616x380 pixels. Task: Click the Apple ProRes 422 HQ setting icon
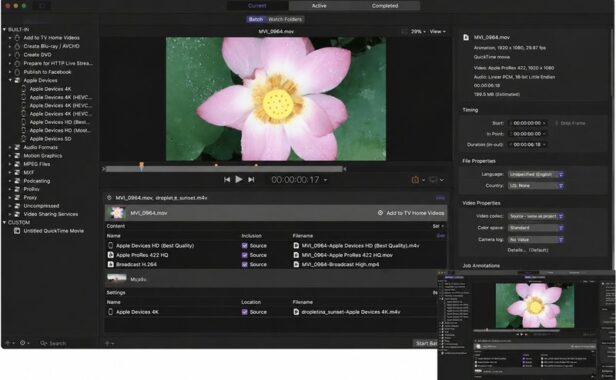tap(110, 255)
